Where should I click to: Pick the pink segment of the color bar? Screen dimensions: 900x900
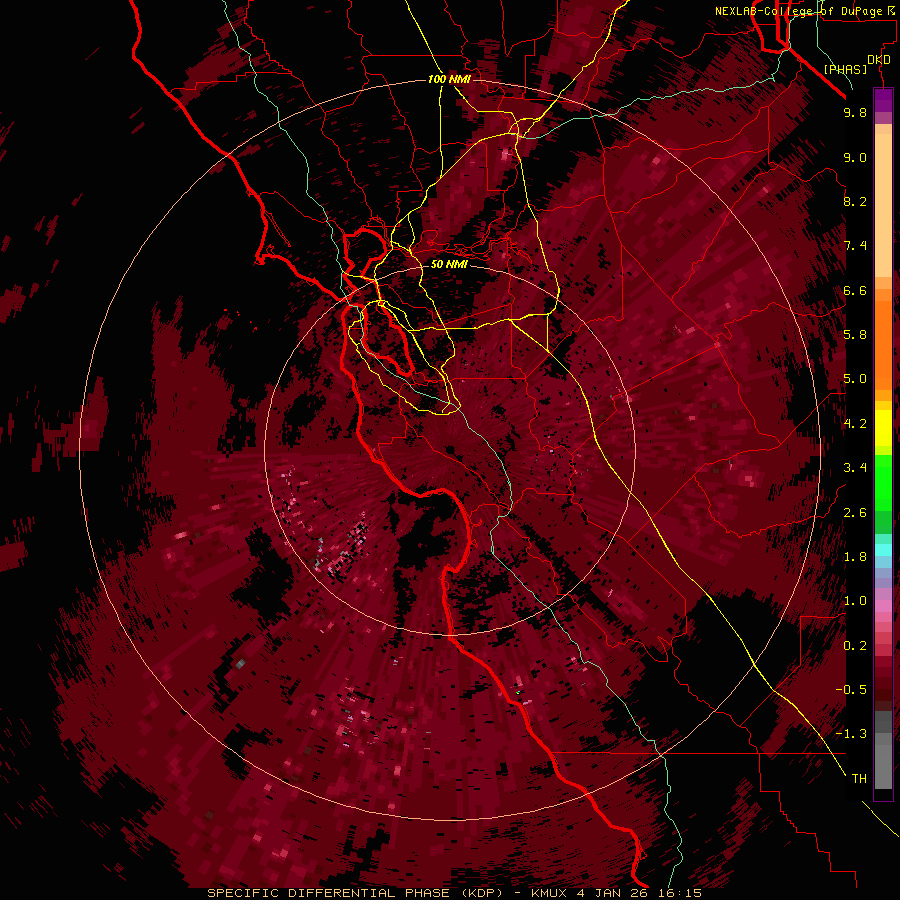coord(883,606)
